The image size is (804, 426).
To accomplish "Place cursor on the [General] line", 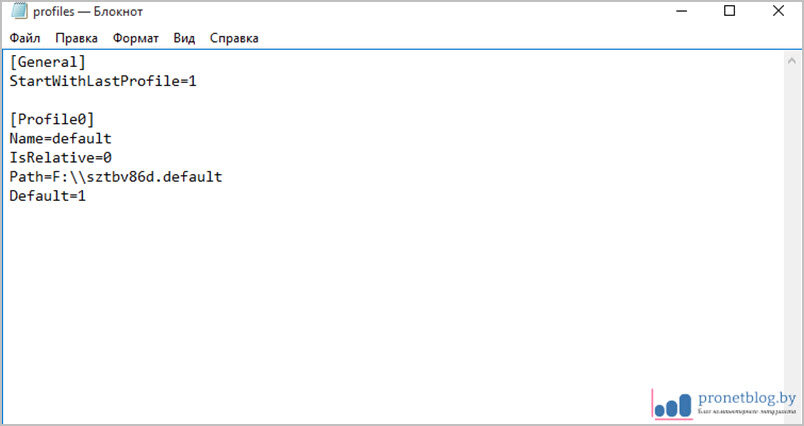I will [x=48, y=62].
